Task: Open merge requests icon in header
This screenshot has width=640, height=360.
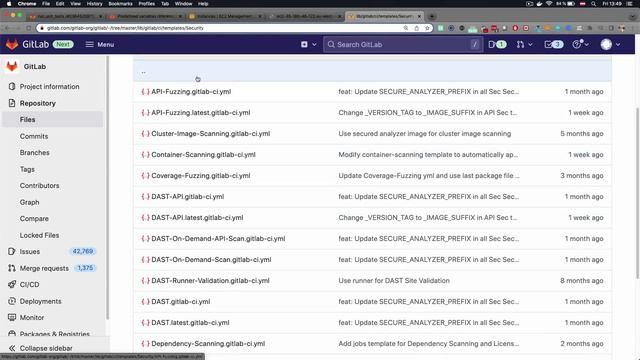Action: click(520, 44)
